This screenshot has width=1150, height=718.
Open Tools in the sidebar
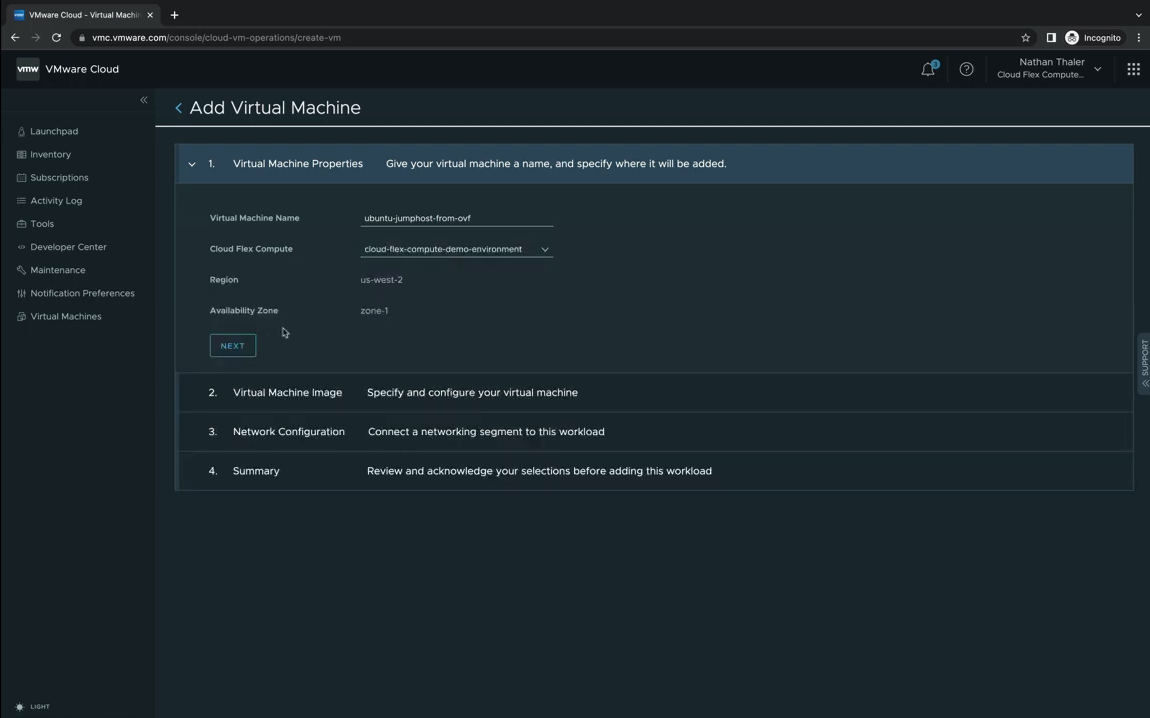[42, 224]
